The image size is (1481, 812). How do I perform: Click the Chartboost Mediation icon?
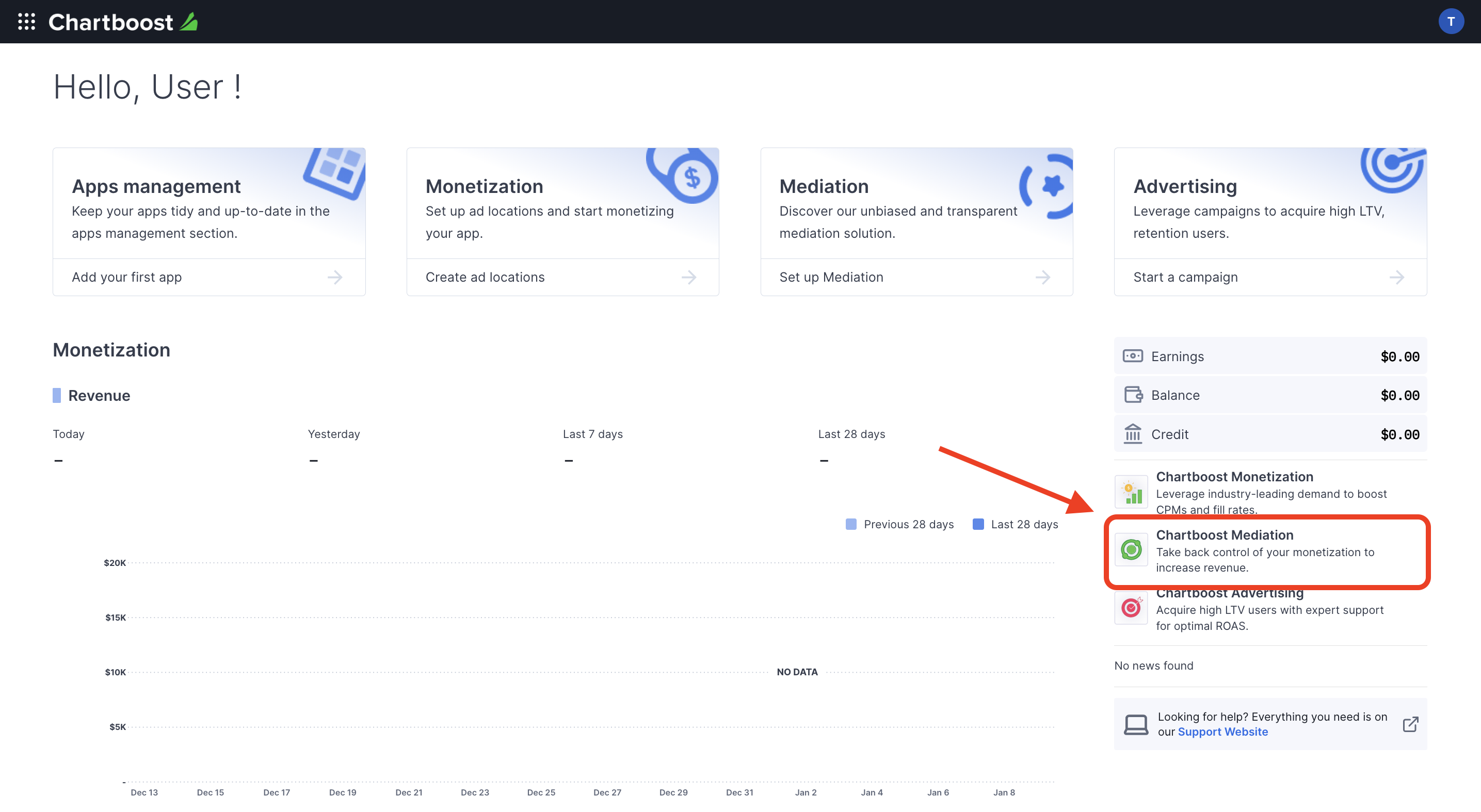coord(1131,549)
